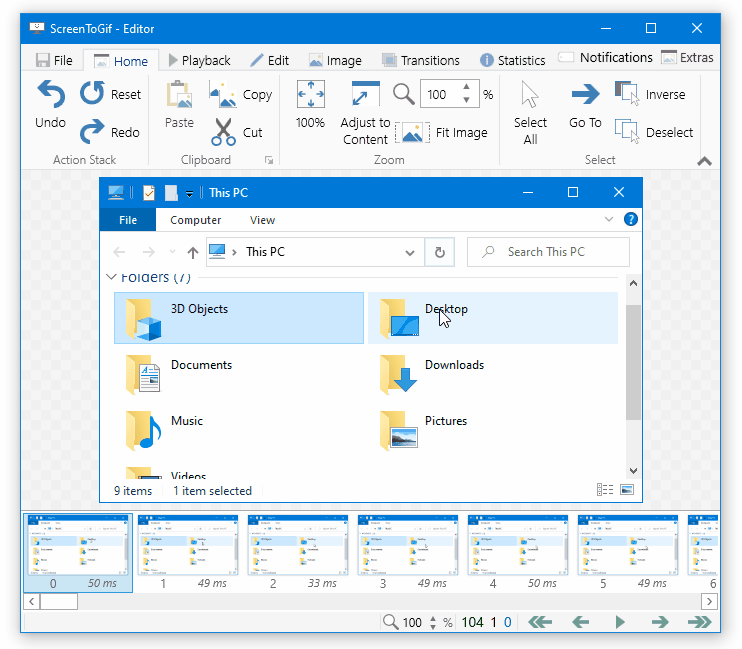The image size is (742, 649).
Task: Jump to the last frame button
Action: [699, 622]
